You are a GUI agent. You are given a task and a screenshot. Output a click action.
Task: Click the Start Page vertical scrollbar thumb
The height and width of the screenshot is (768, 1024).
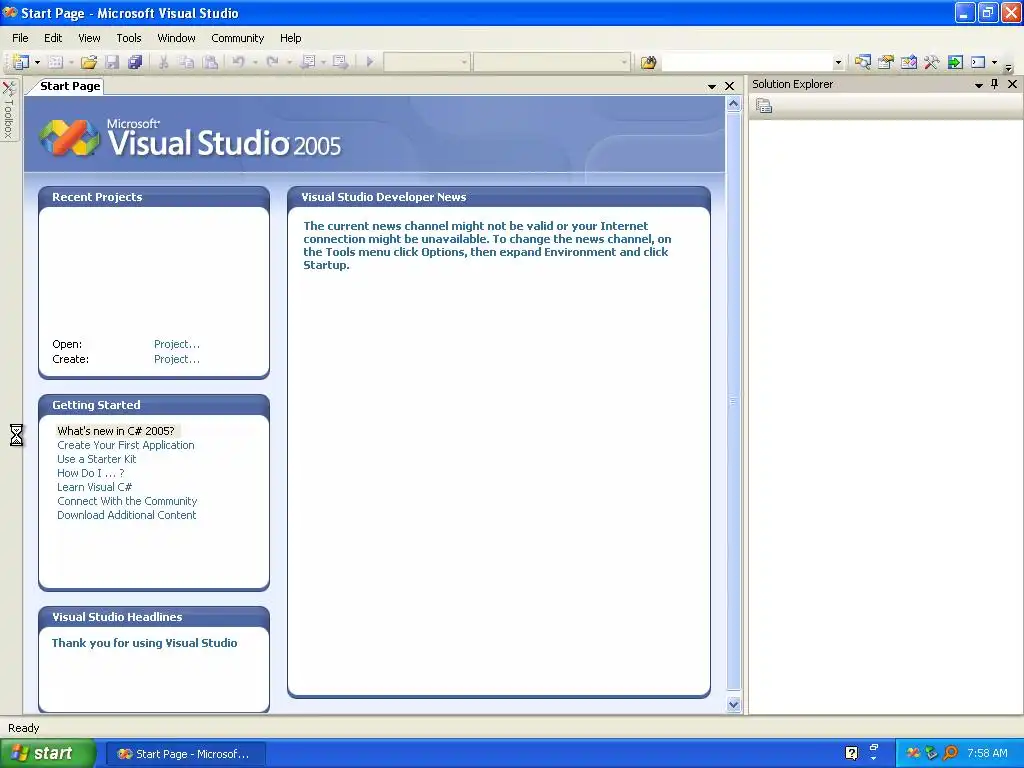(733, 401)
